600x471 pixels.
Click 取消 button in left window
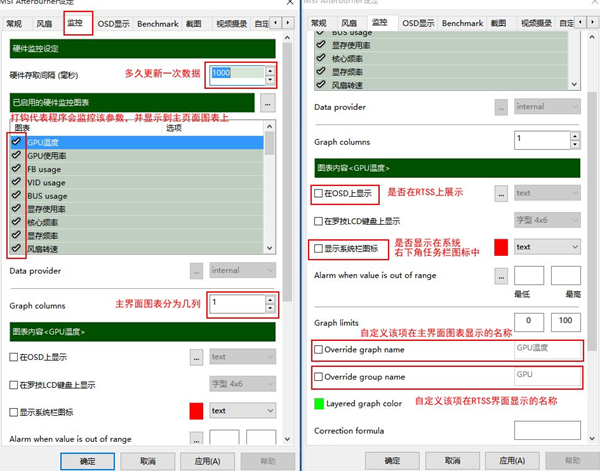click(x=148, y=461)
